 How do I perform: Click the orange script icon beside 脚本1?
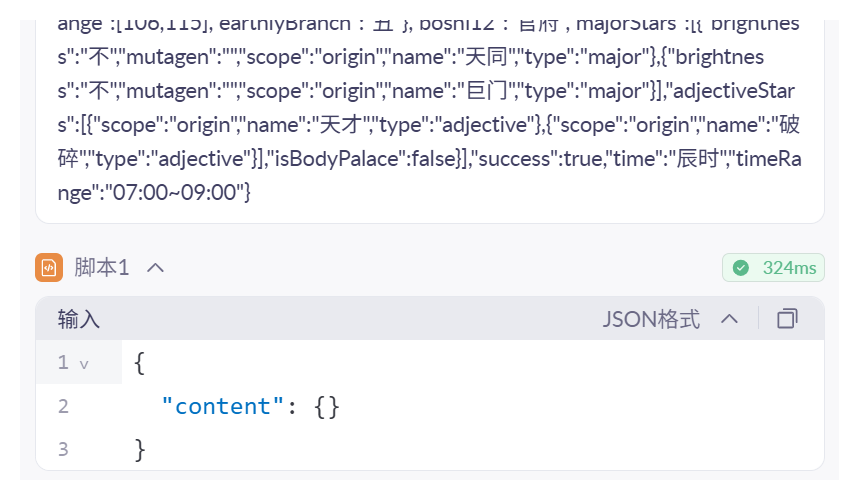49,268
